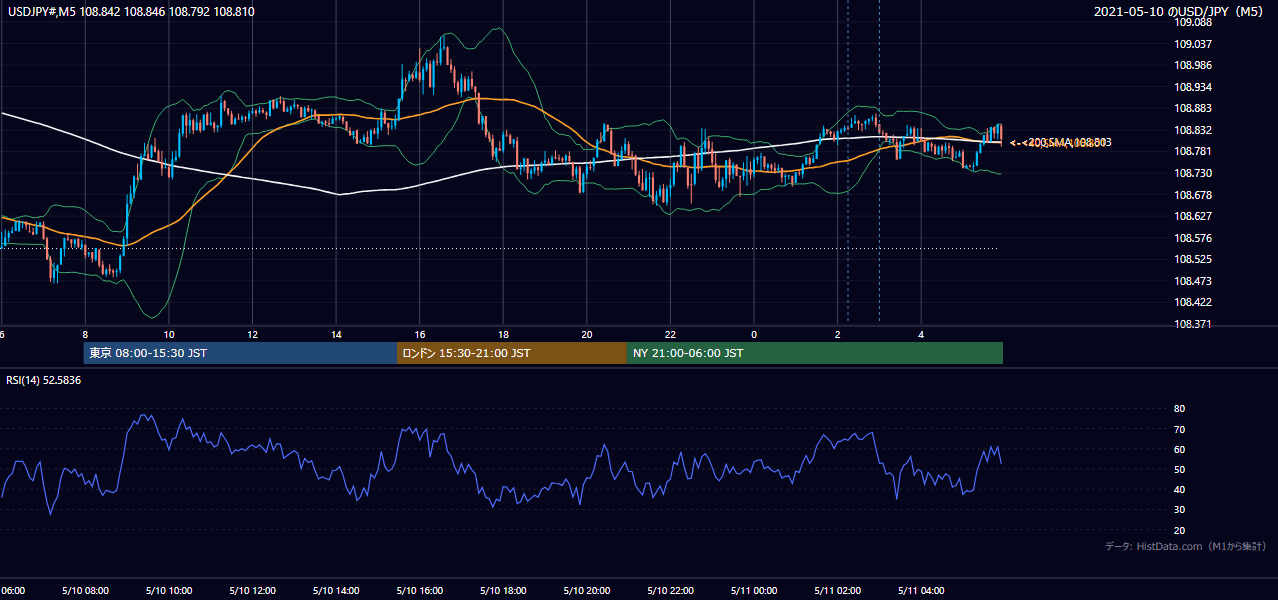This screenshot has width=1278, height=600.
Task: Click bottom time label 5/10 14:00
Action: coord(336,591)
